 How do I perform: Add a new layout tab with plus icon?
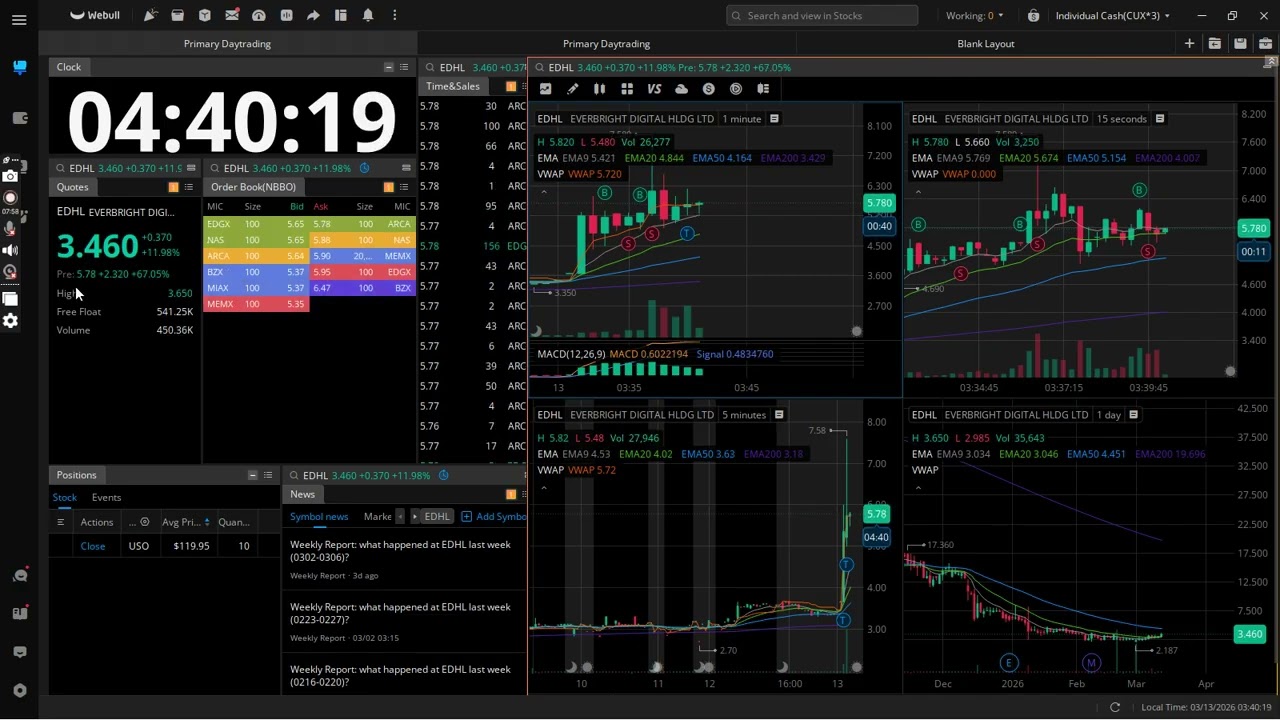tap(1189, 44)
